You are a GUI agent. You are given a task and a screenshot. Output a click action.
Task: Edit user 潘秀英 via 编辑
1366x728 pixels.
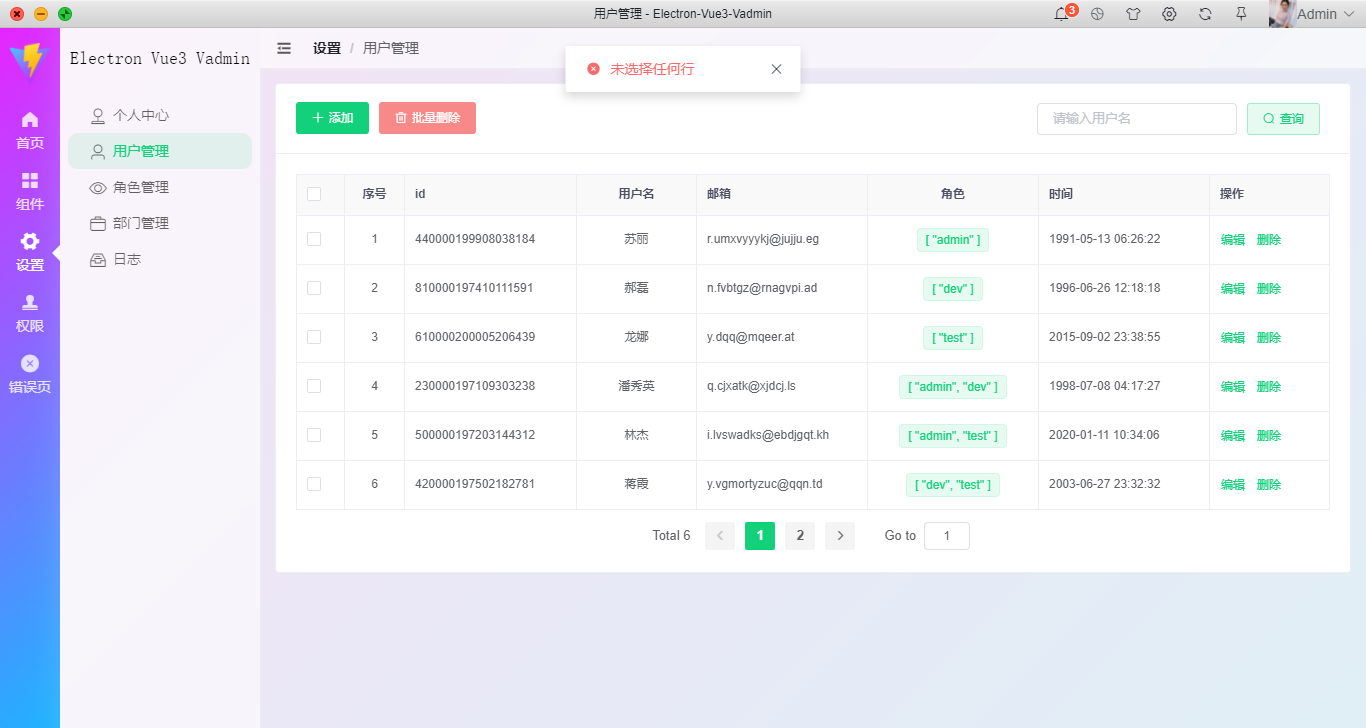pyautogui.click(x=1233, y=387)
